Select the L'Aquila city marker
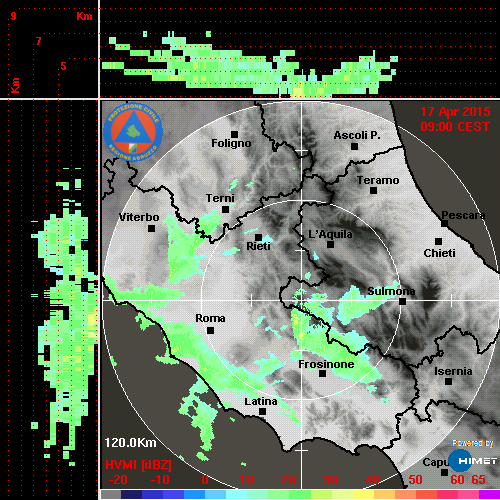 [330, 245]
